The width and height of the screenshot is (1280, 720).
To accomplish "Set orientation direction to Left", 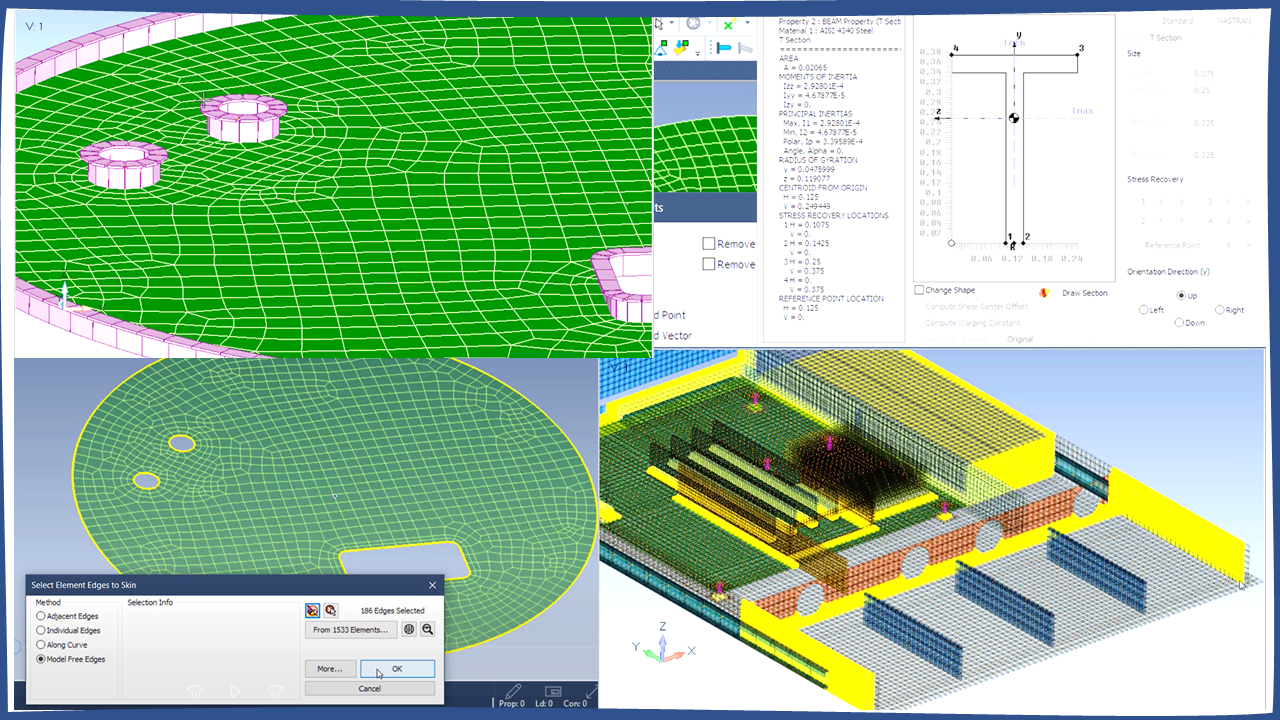I will pos(1144,310).
